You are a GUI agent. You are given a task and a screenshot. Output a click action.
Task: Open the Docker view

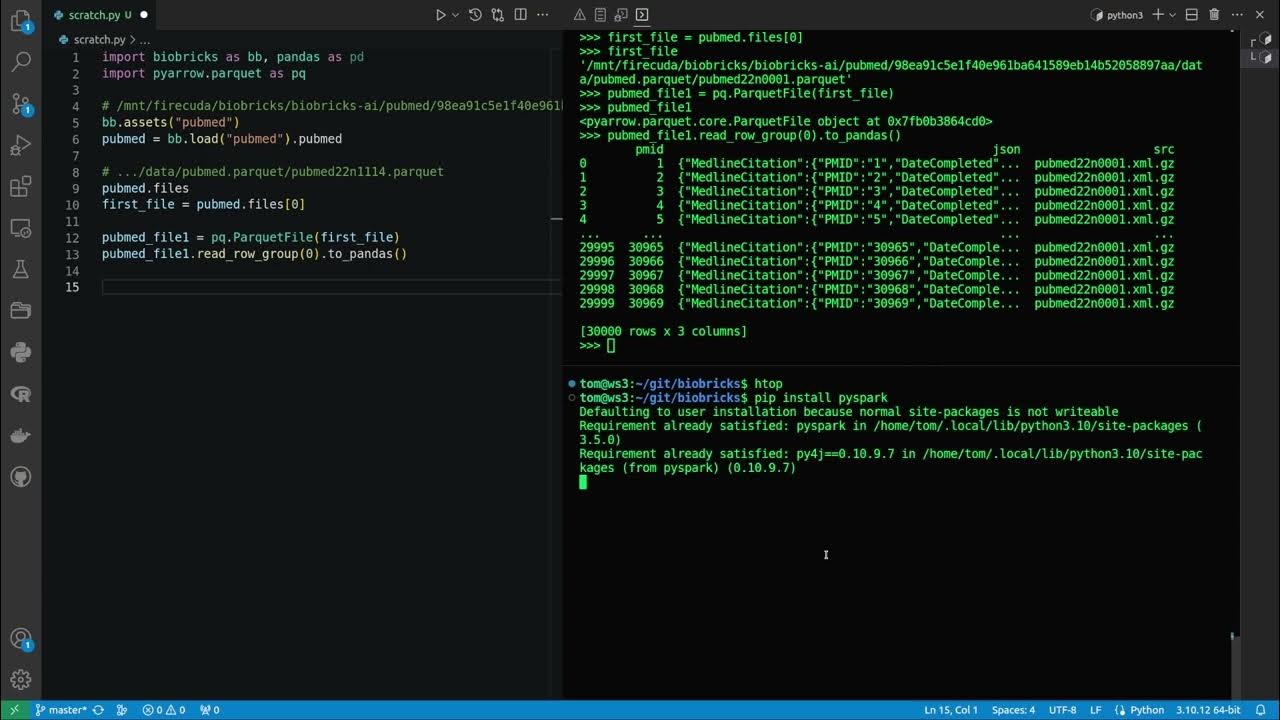pyautogui.click(x=20, y=436)
